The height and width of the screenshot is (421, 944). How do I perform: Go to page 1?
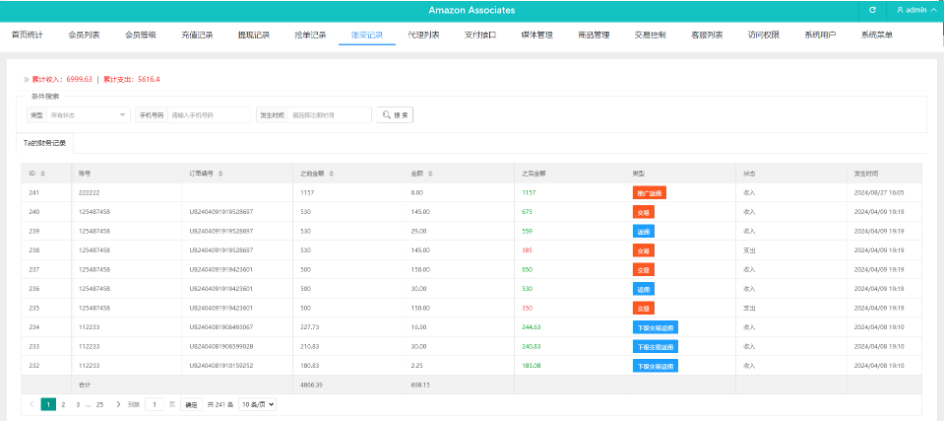pos(48,404)
